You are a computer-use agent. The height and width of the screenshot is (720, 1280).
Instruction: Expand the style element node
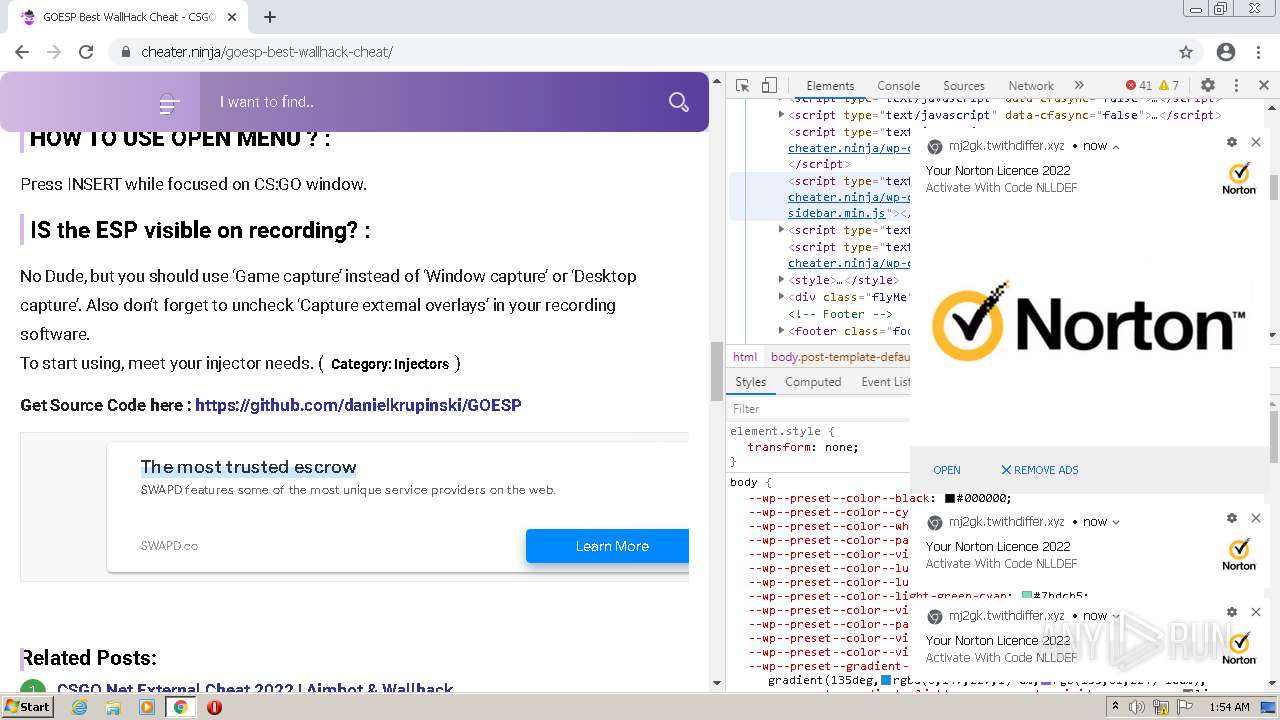(781, 280)
